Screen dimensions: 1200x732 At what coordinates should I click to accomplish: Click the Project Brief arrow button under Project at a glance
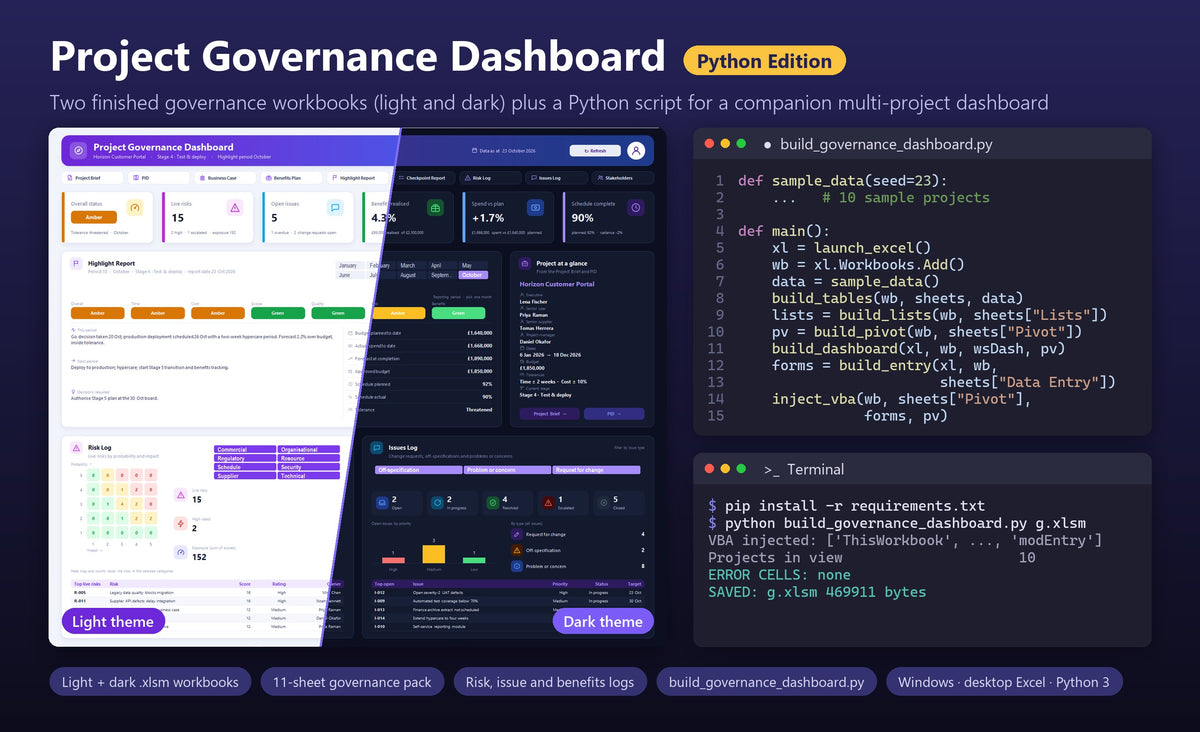(550, 413)
